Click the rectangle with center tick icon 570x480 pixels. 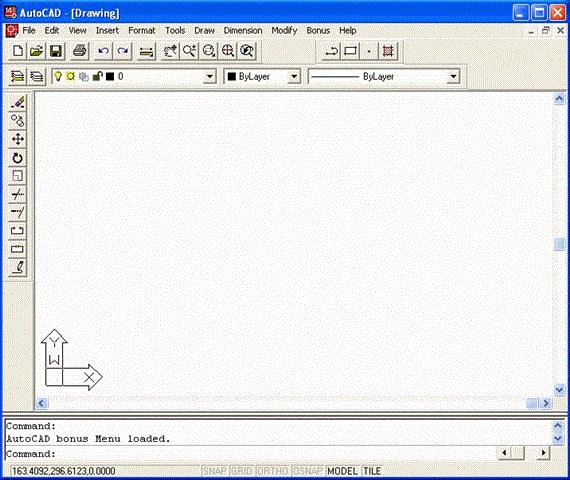17,249
